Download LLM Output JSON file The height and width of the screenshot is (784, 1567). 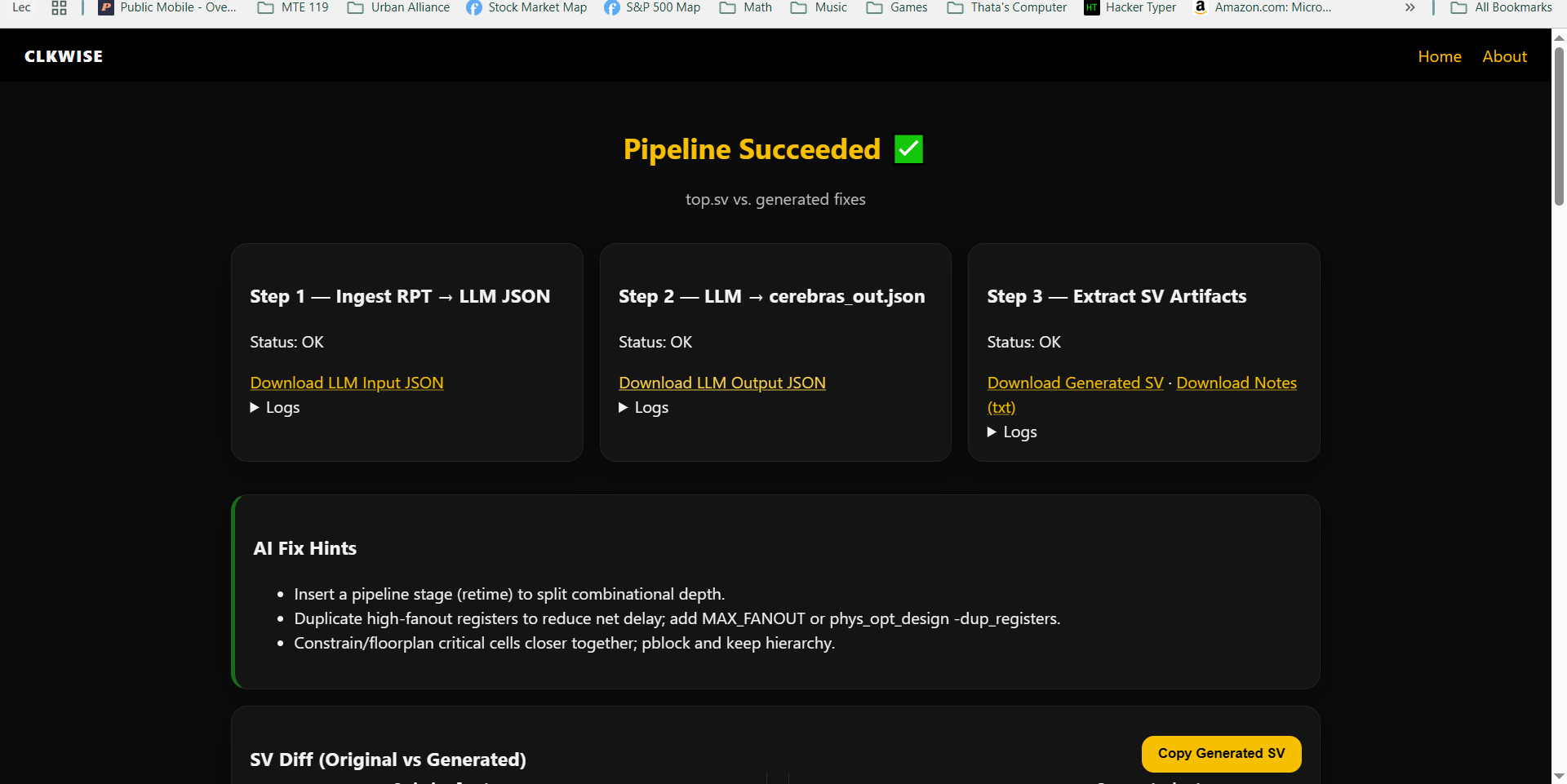pyautogui.click(x=722, y=383)
